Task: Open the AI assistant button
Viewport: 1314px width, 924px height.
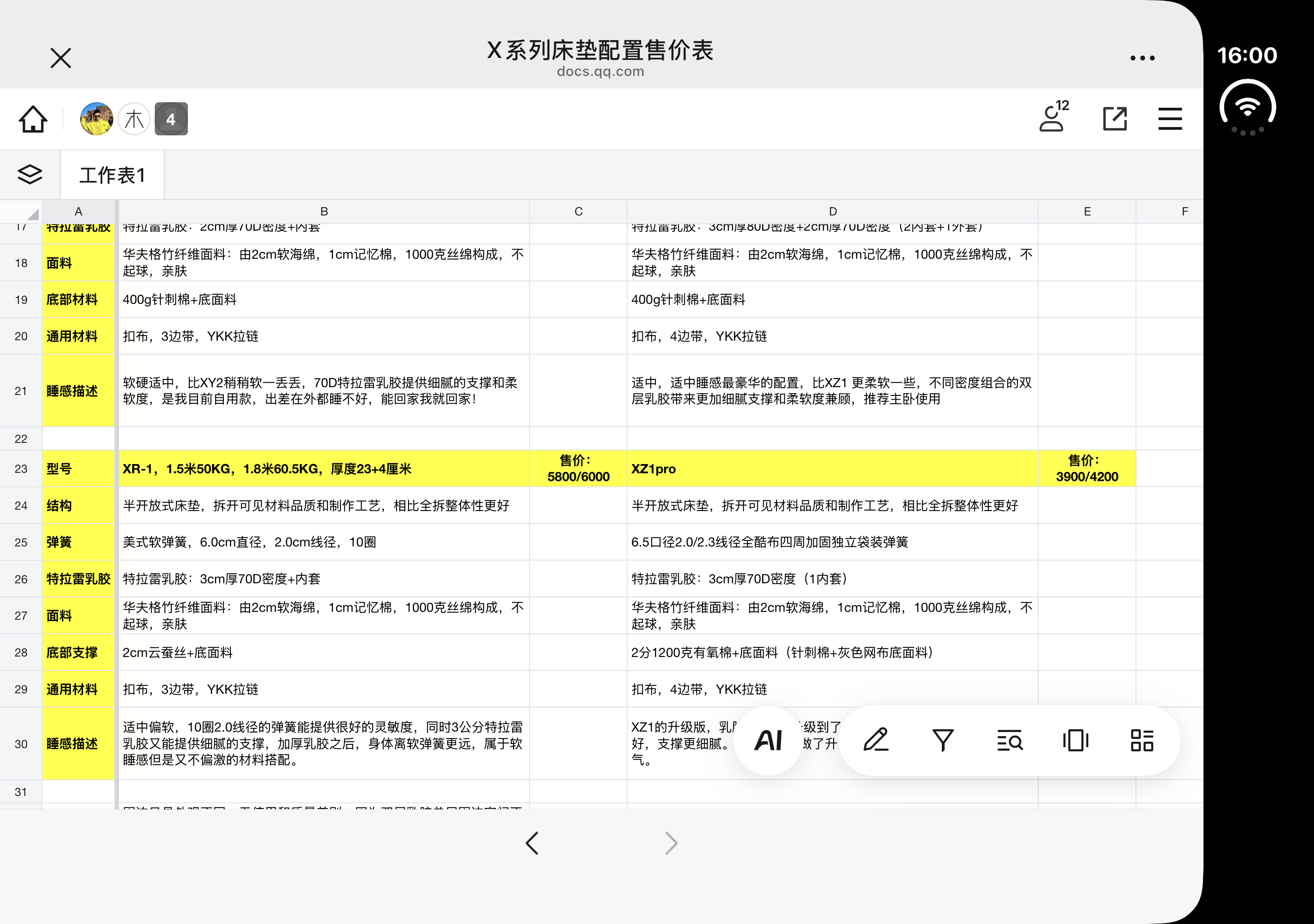Action: 768,740
